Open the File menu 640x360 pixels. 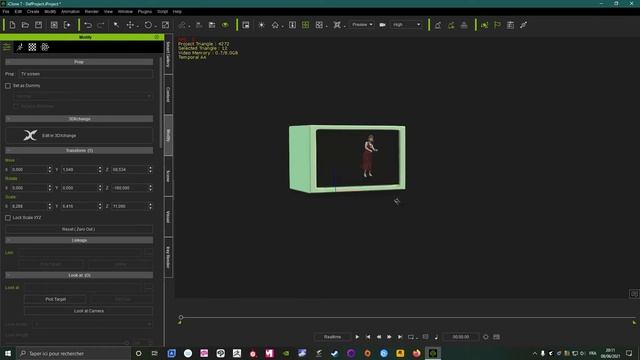(x=6, y=11)
